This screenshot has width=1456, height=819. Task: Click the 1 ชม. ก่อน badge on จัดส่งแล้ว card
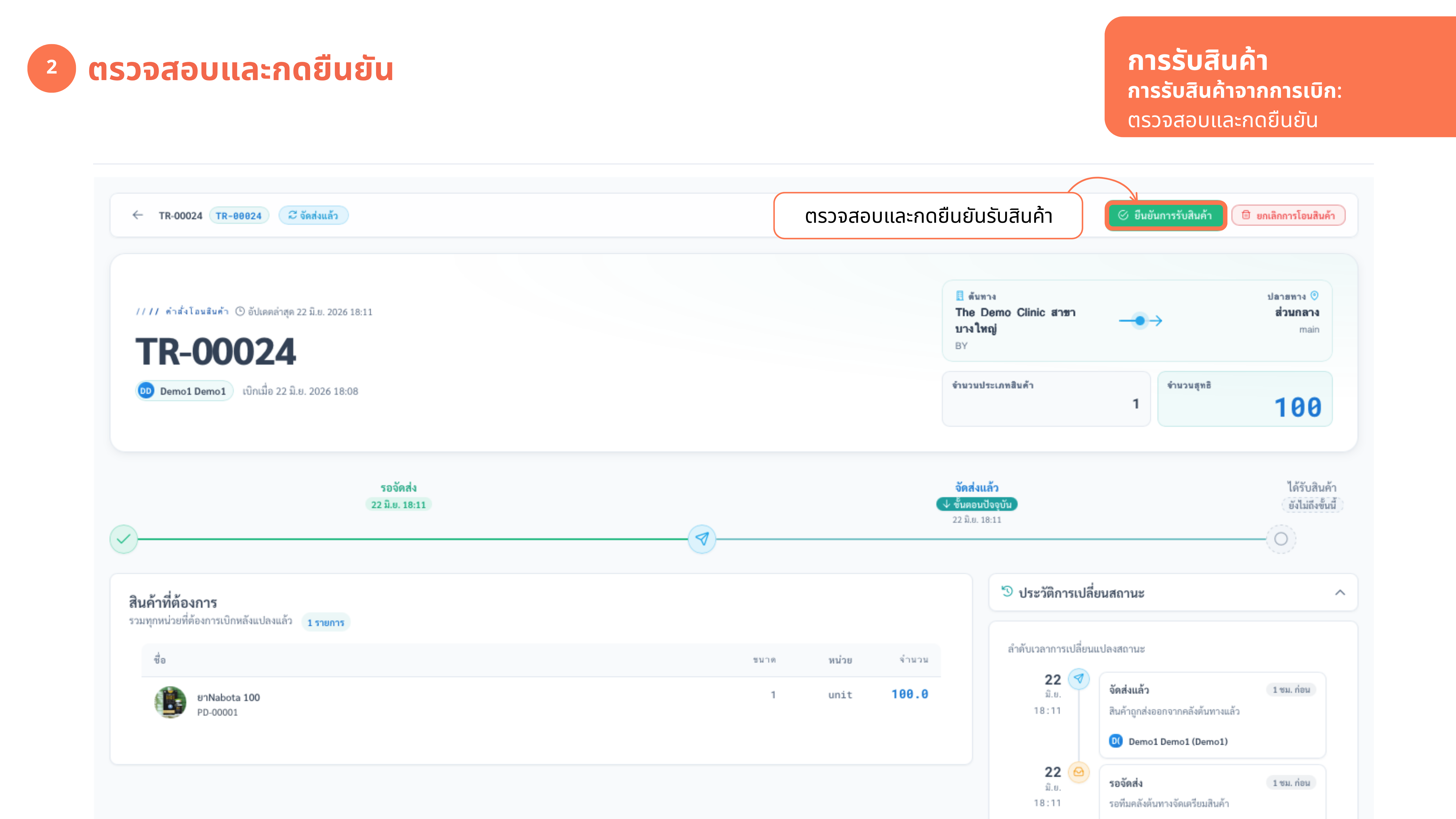click(x=1291, y=690)
